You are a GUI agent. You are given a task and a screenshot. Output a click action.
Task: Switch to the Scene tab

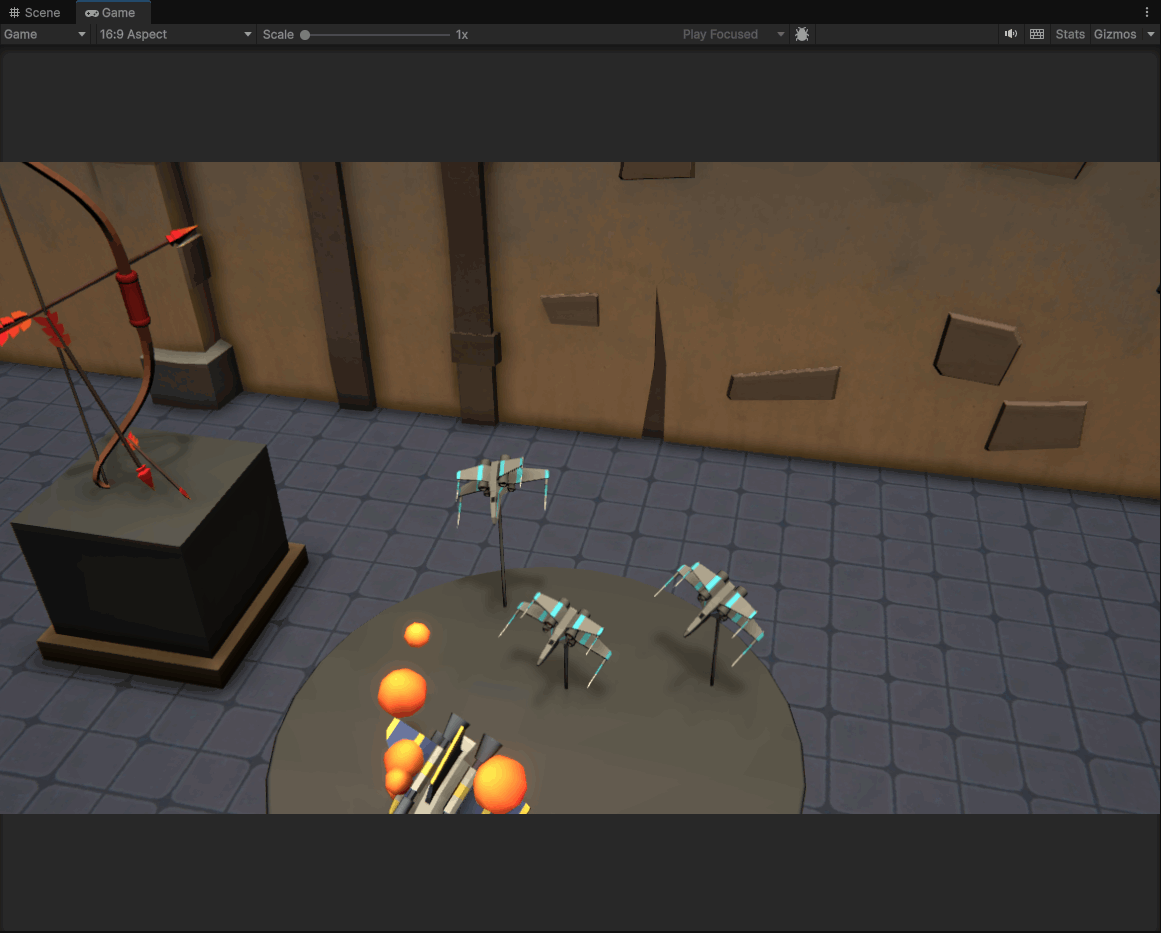tap(35, 13)
